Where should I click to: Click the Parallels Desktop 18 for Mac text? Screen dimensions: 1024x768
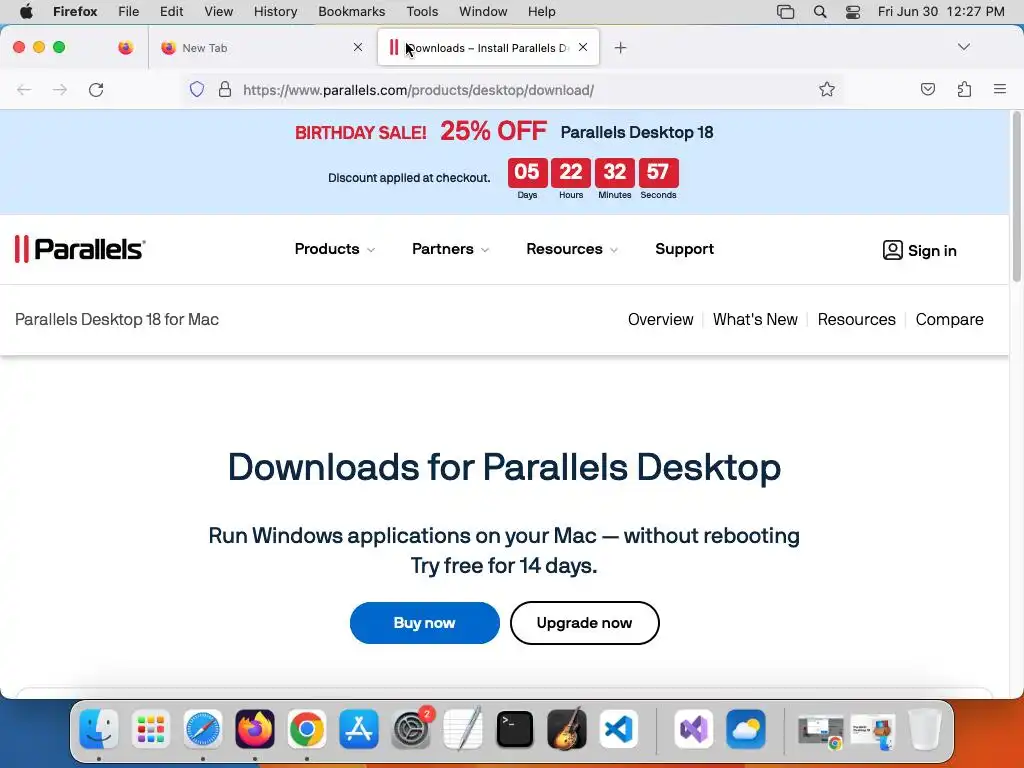coord(117,319)
